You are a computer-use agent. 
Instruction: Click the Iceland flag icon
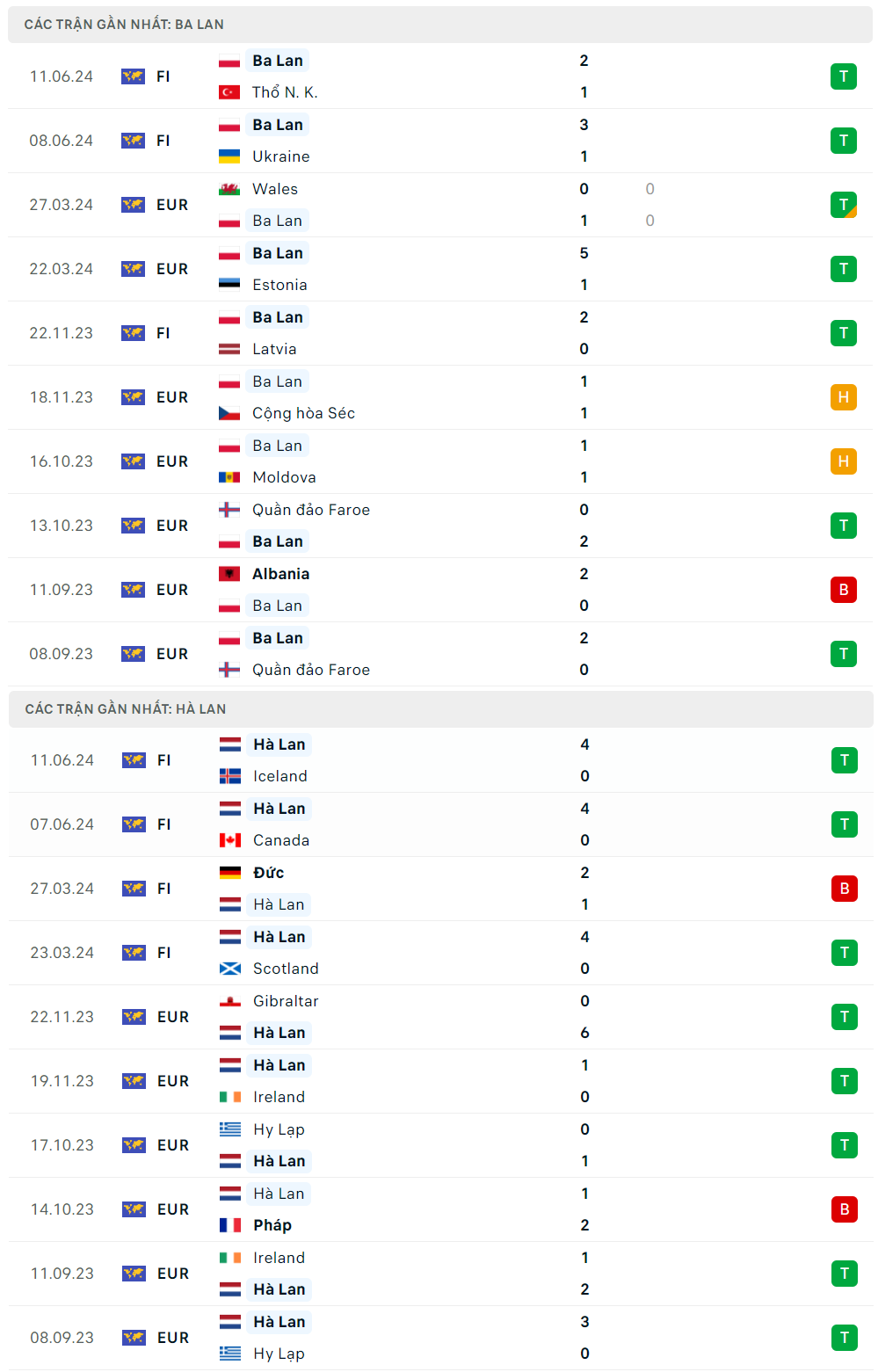[230, 776]
